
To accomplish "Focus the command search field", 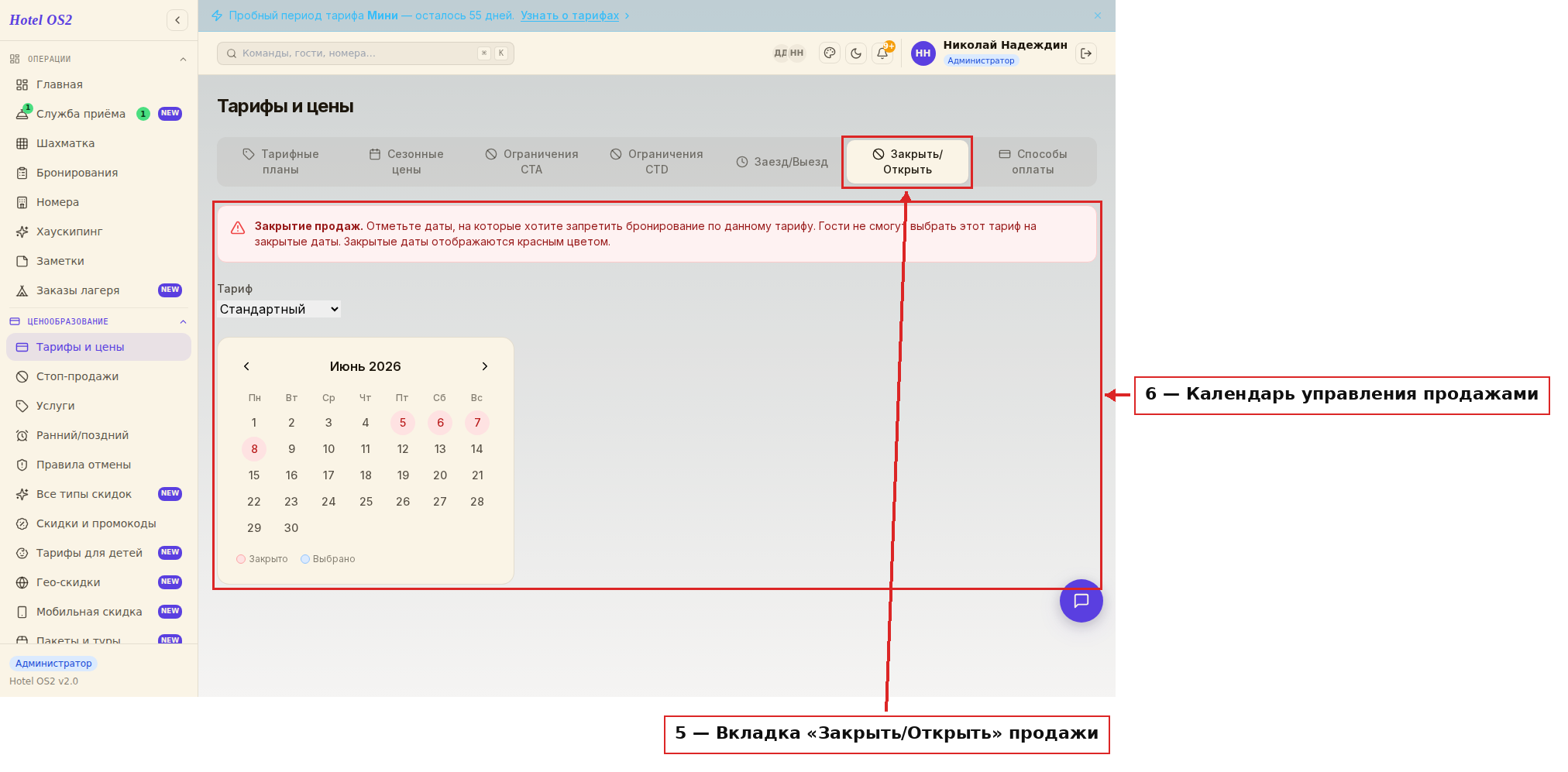I will pyautogui.click(x=366, y=53).
